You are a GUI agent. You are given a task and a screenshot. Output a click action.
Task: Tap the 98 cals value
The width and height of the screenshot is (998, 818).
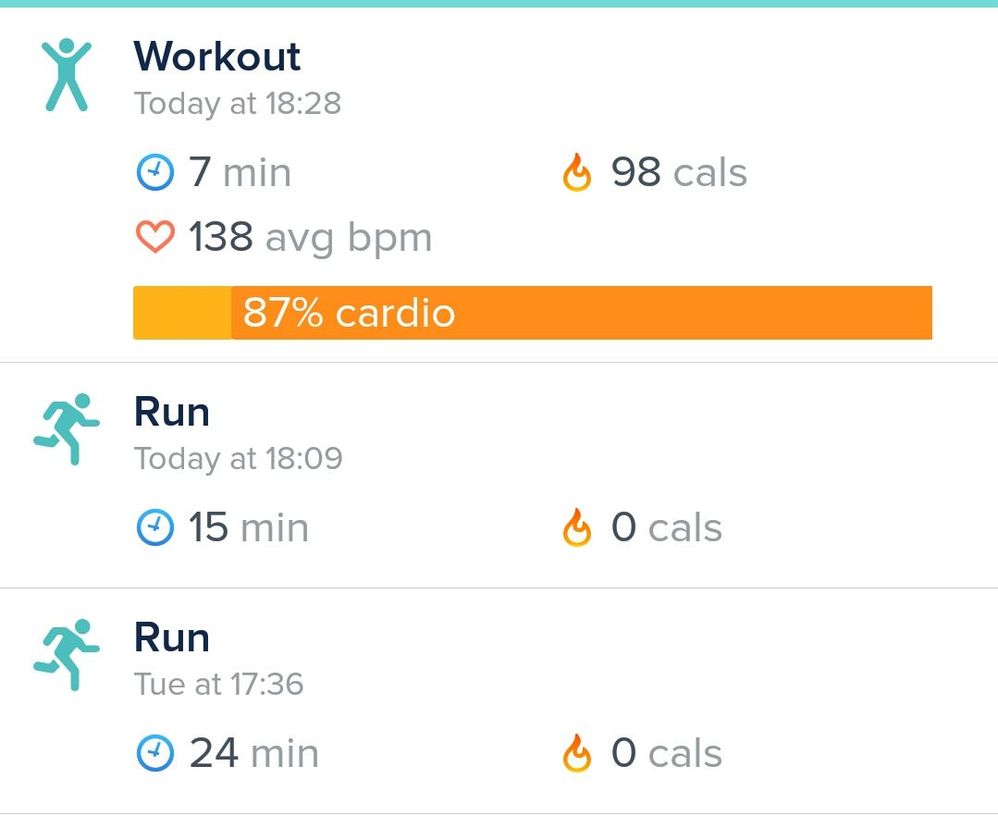(679, 172)
